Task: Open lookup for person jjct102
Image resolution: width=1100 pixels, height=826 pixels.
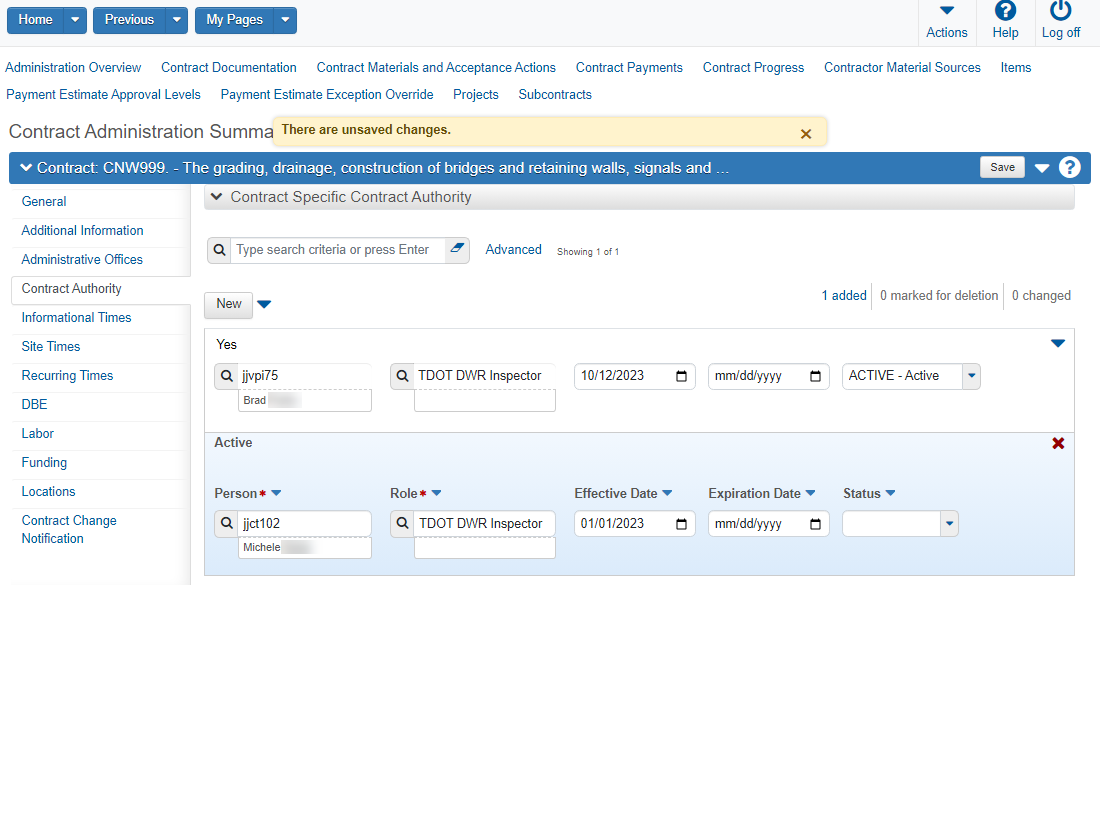Action: click(x=227, y=524)
